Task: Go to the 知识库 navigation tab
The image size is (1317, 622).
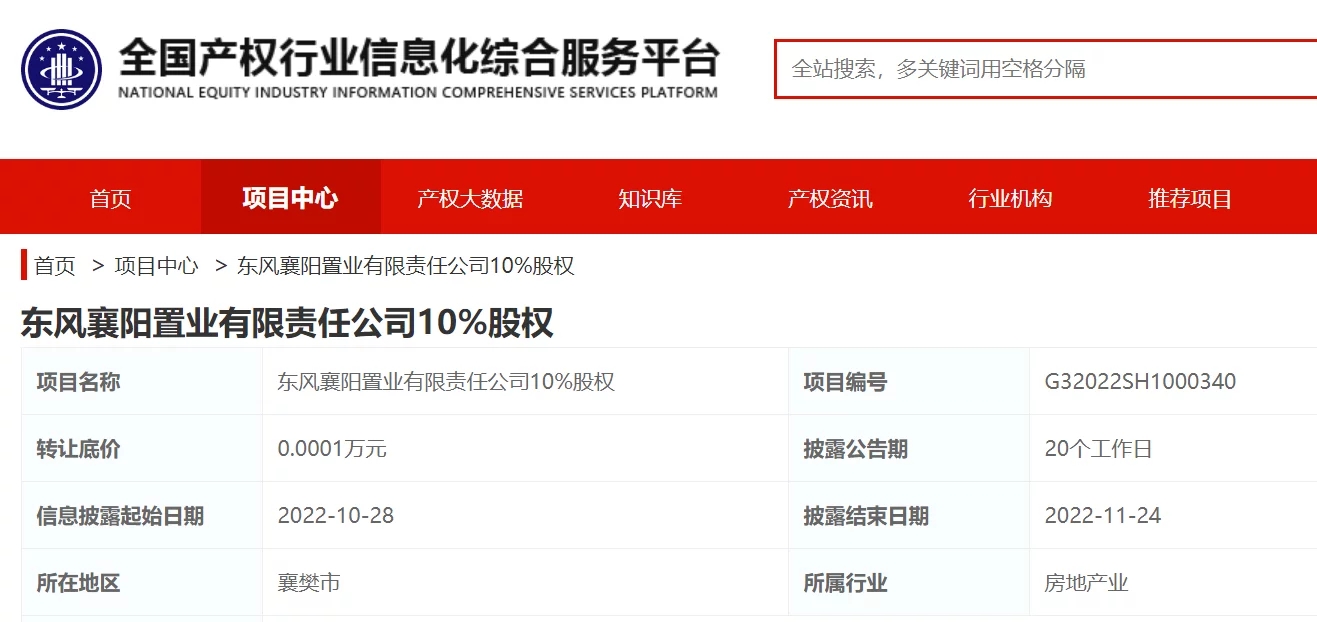Action: pos(650,198)
